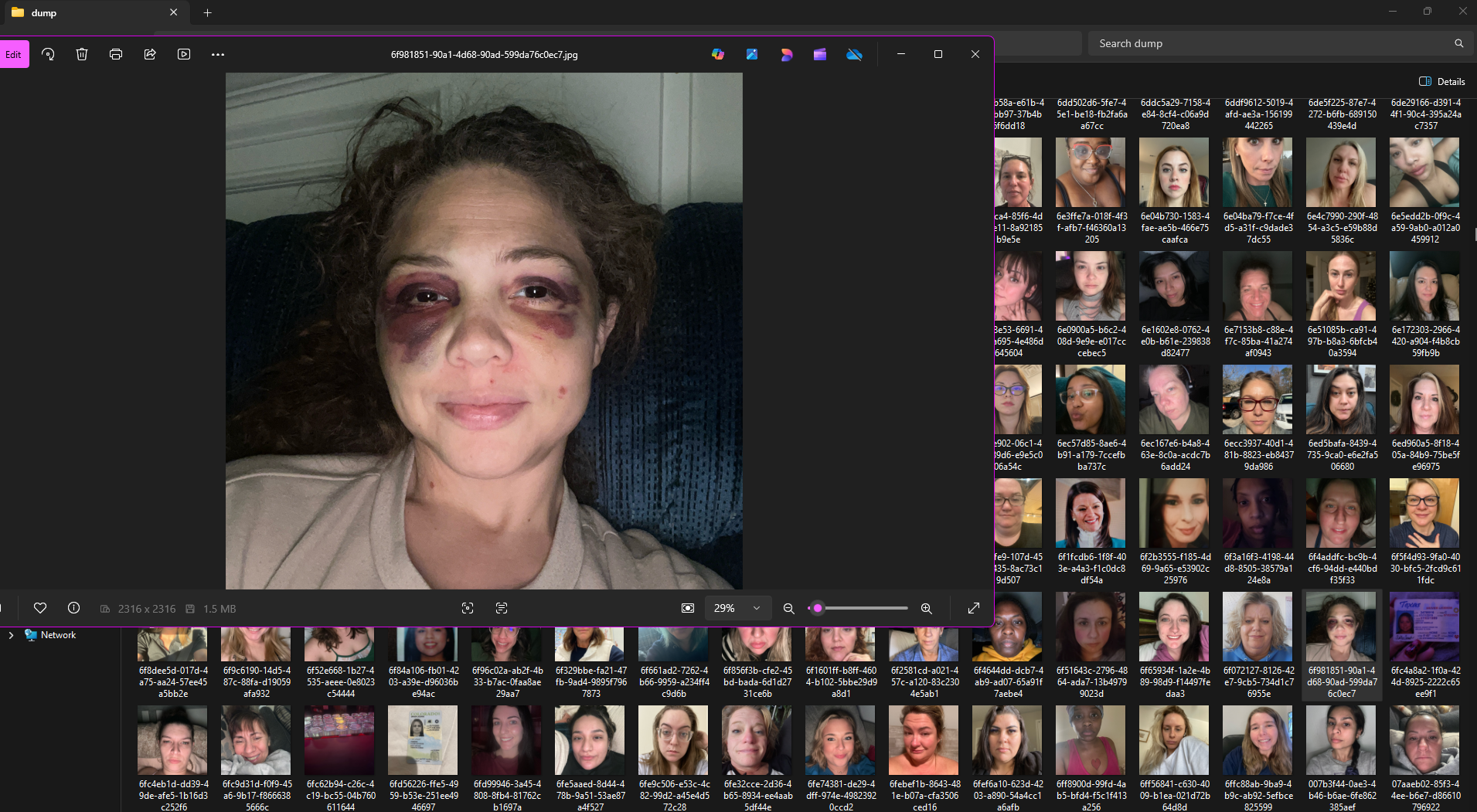Add a new Explorer tab with plus

[x=207, y=12]
